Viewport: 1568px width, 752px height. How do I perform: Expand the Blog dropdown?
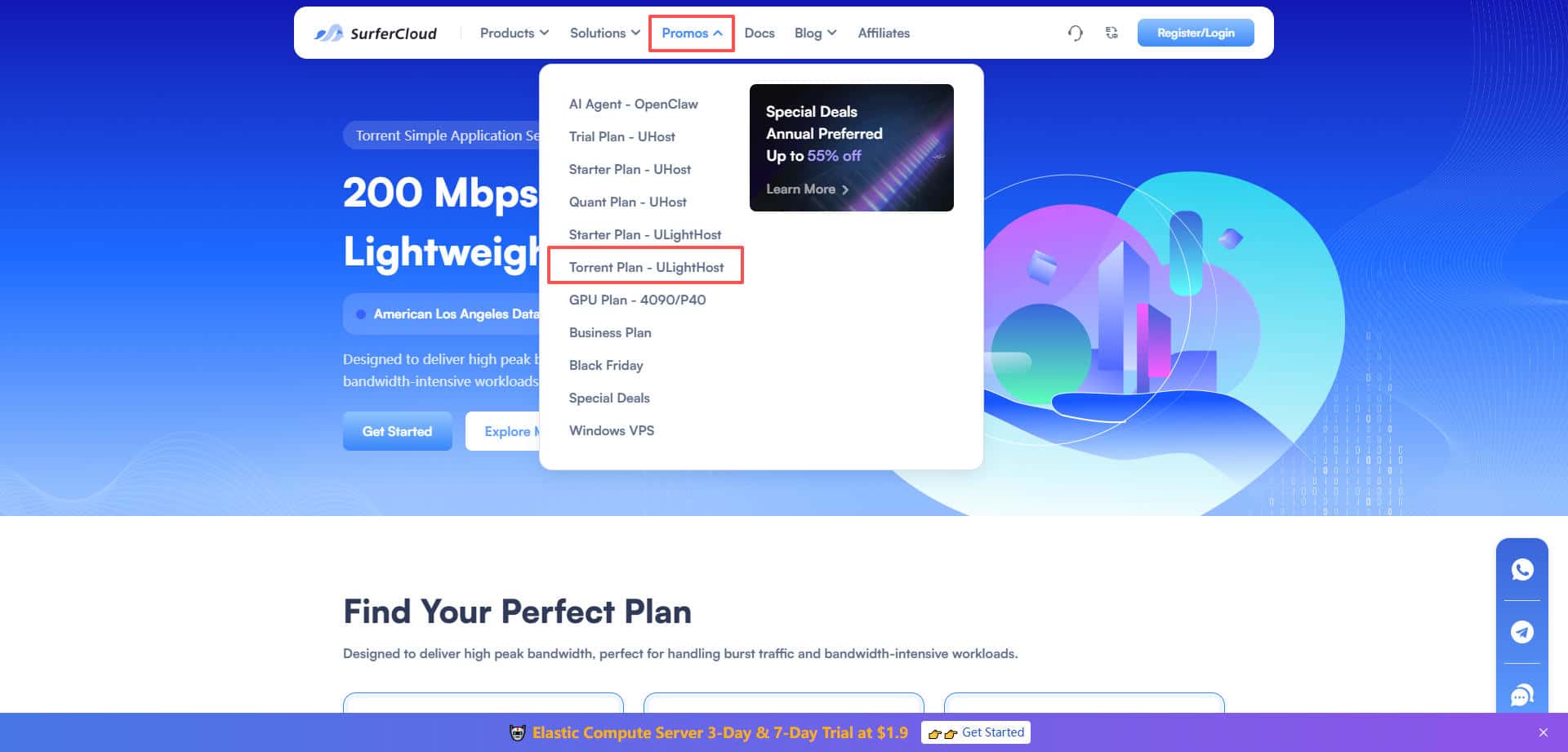pos(814,33)
